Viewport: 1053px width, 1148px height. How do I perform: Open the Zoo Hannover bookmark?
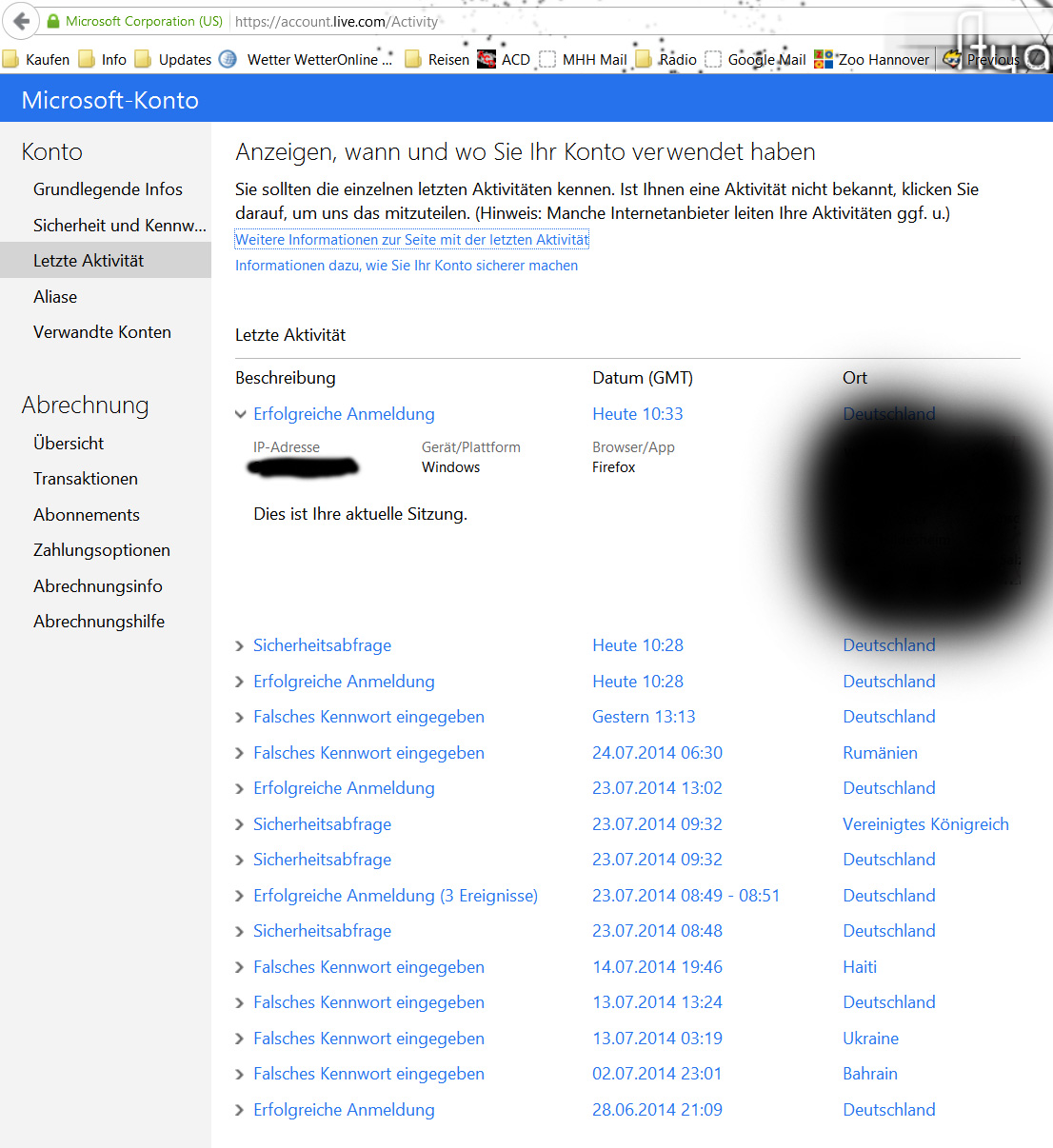pyautogui.click(x=872, y=59)
